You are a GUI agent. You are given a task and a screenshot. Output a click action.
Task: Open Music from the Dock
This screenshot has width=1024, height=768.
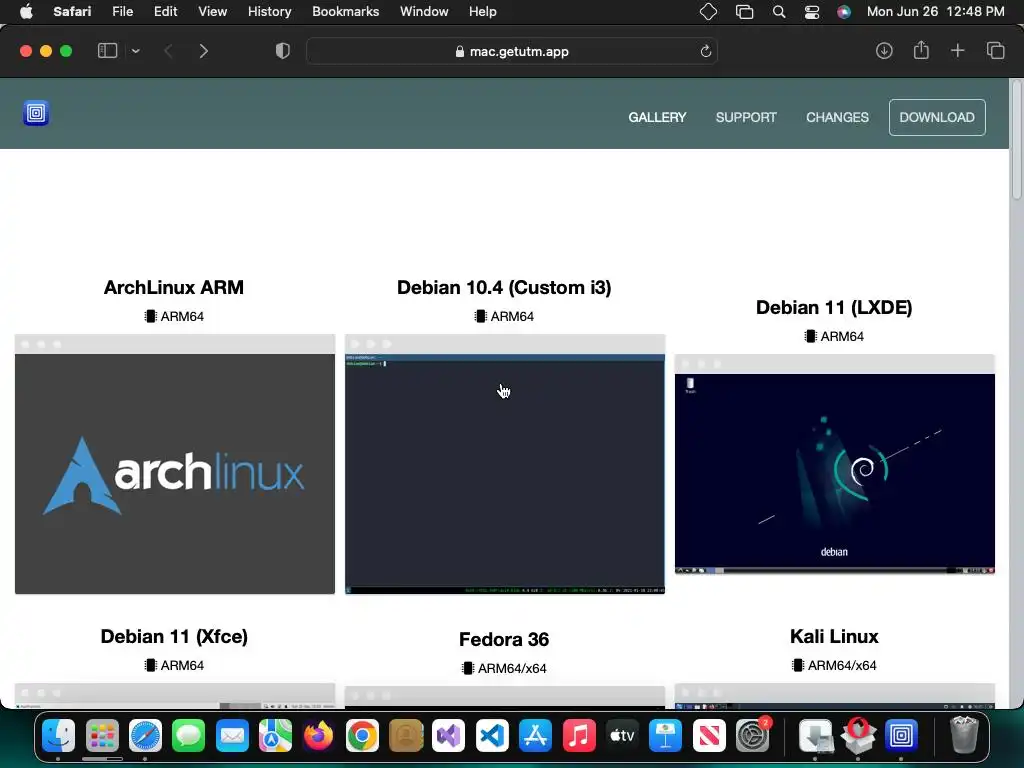(x=579, y=735)
